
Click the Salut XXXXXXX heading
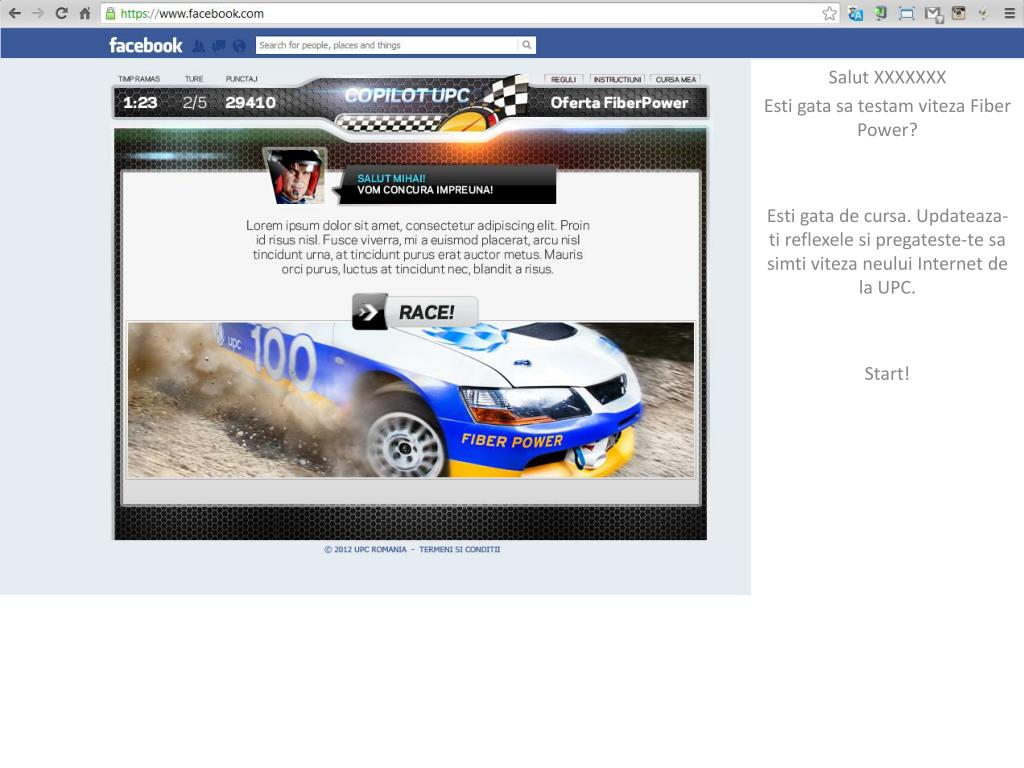click(x=887, y=77)
